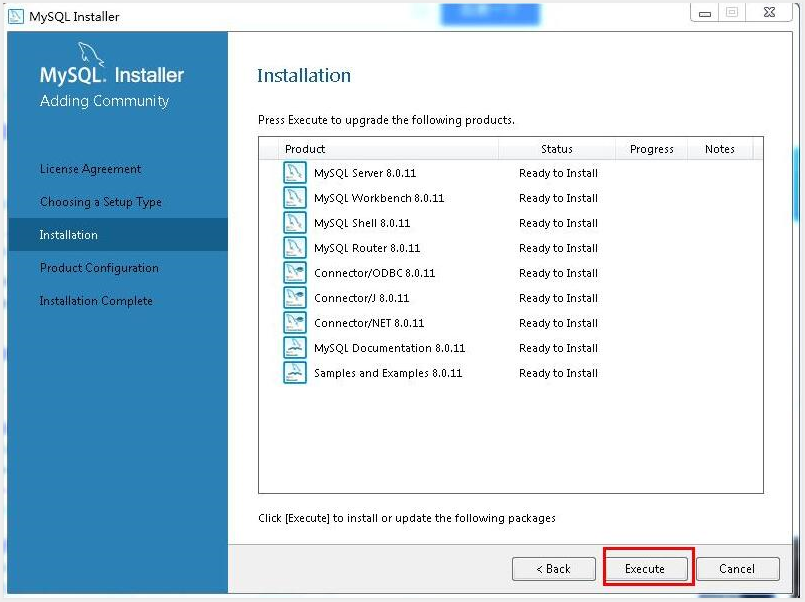Viewport: 805px width, 602px height.
Task: Select the MySQL Workbench 8.0.11 row name
Action: point(379,198)
